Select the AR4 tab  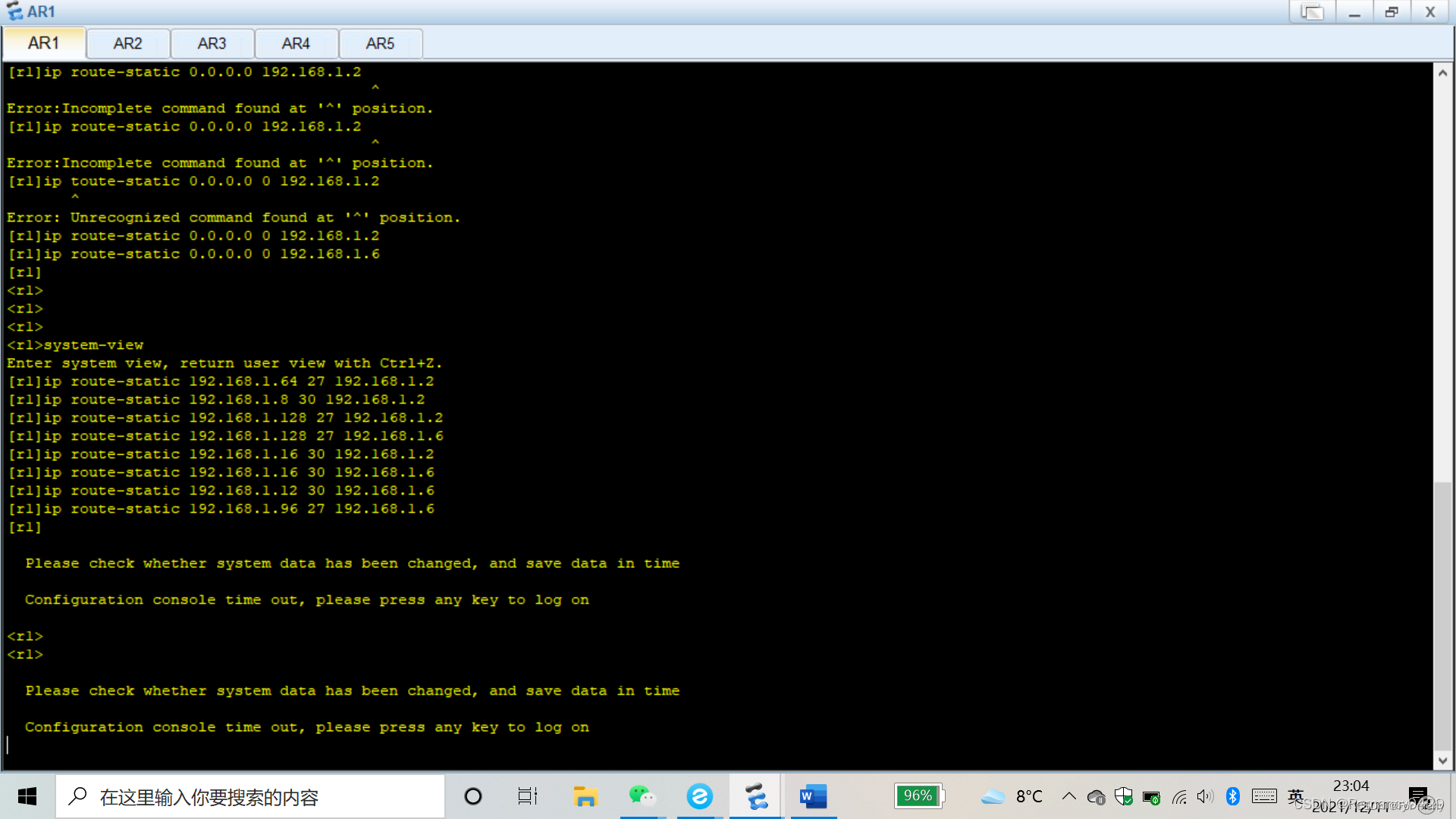click(x=296, y=44)
